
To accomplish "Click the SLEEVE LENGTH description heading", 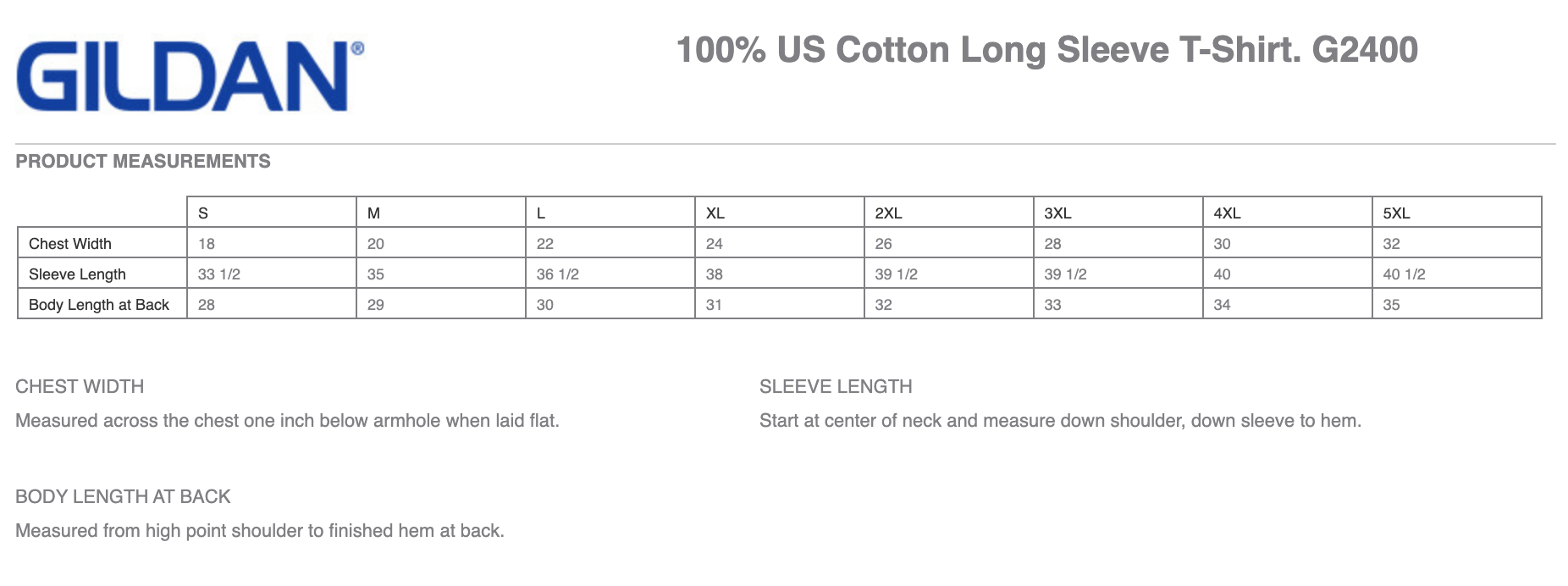I will coord(836,386).
